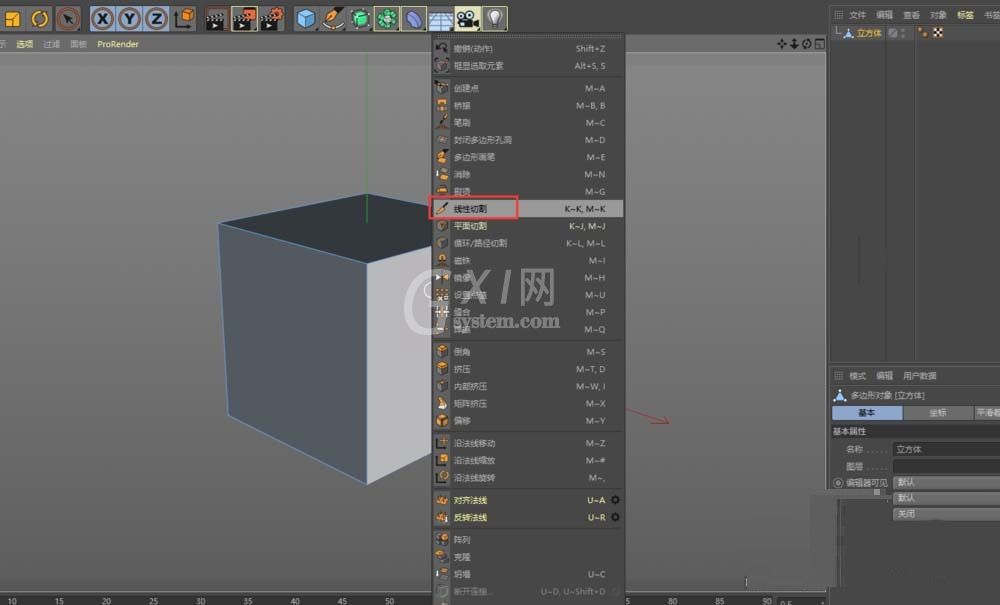Choose 封闭多边形孔洞 from the context menu
The width and height of the screenshot is (1000, 605).
click(x=527, y=140)
